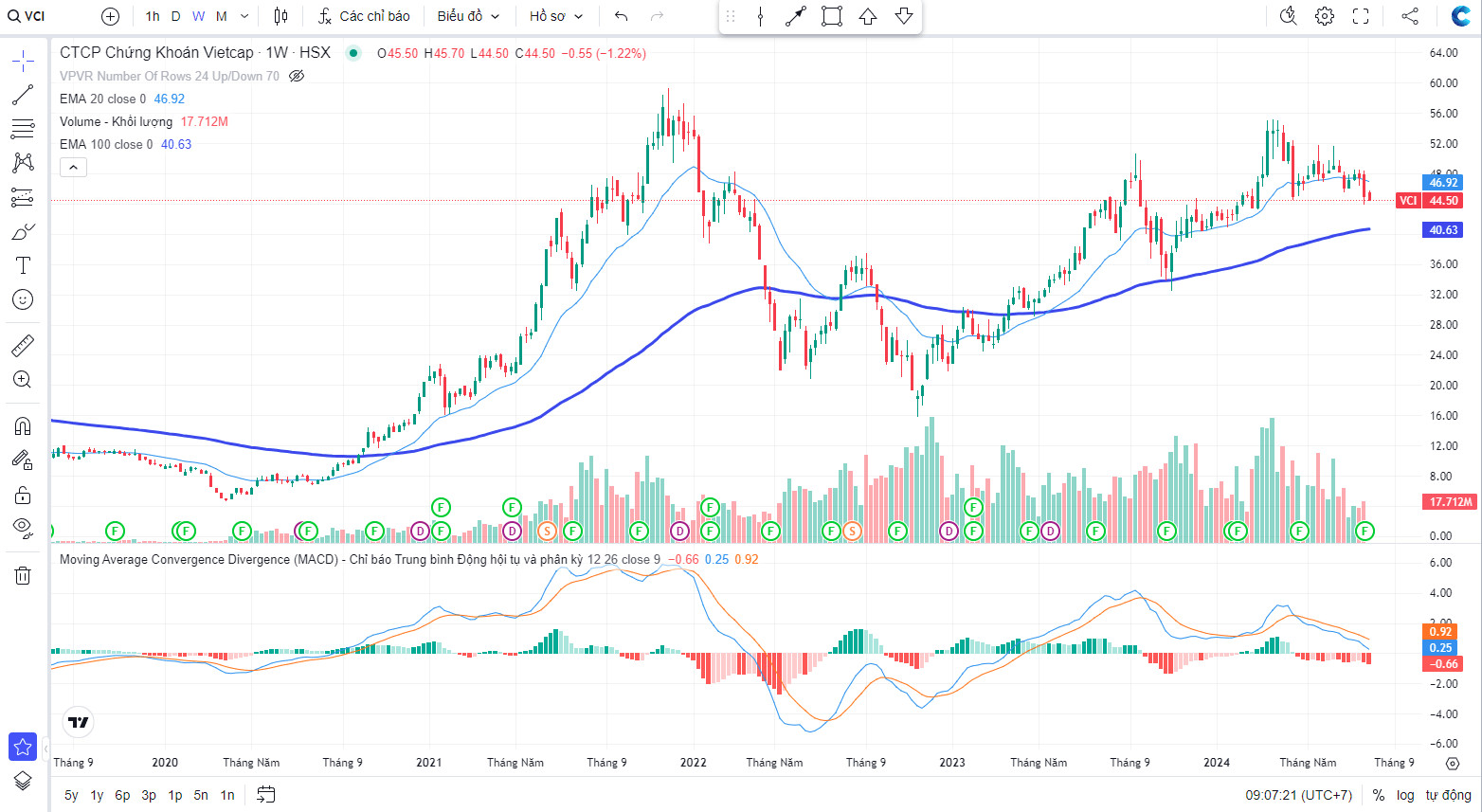Set chart range to 5y
This screenshot has height=812, width=1482.
click(71, 795)
